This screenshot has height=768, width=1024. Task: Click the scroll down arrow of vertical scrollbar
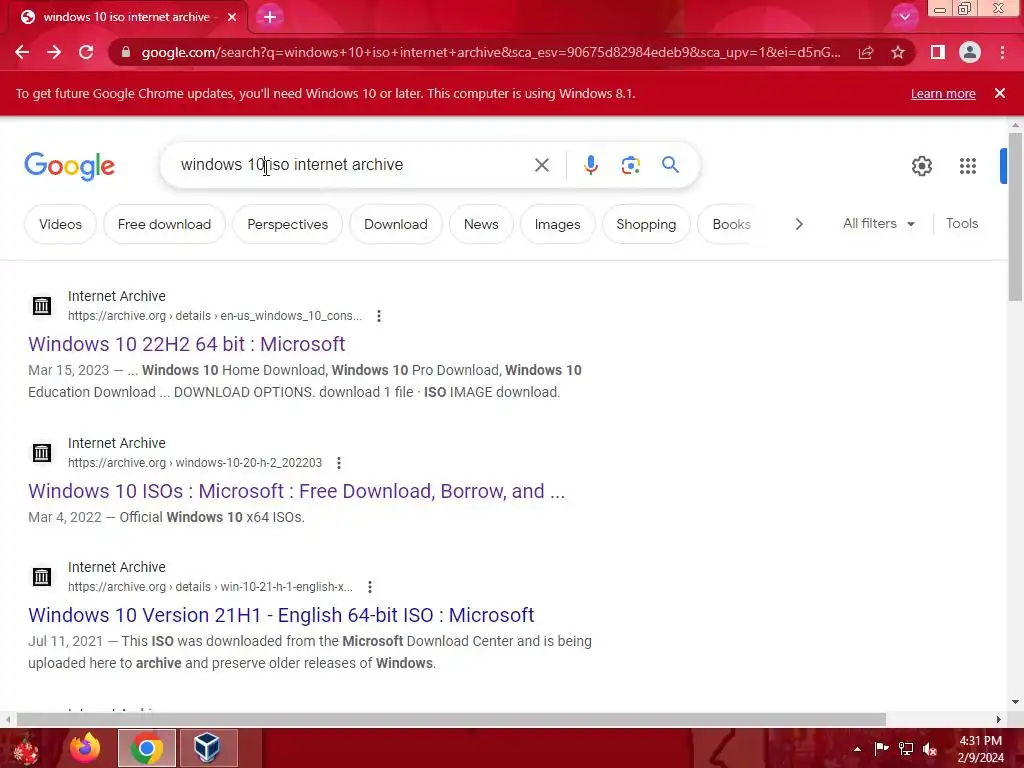(1015, 702)
